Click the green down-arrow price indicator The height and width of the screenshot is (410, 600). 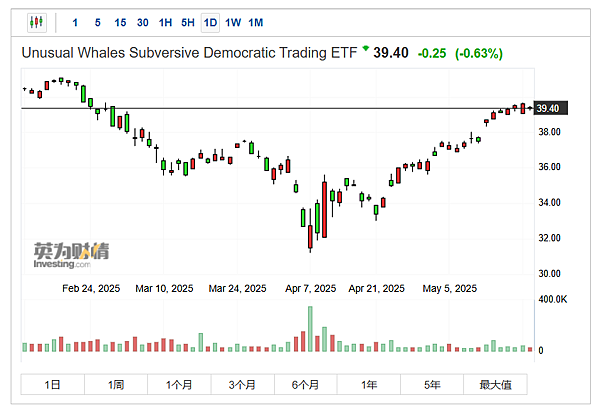pos(365,48)
